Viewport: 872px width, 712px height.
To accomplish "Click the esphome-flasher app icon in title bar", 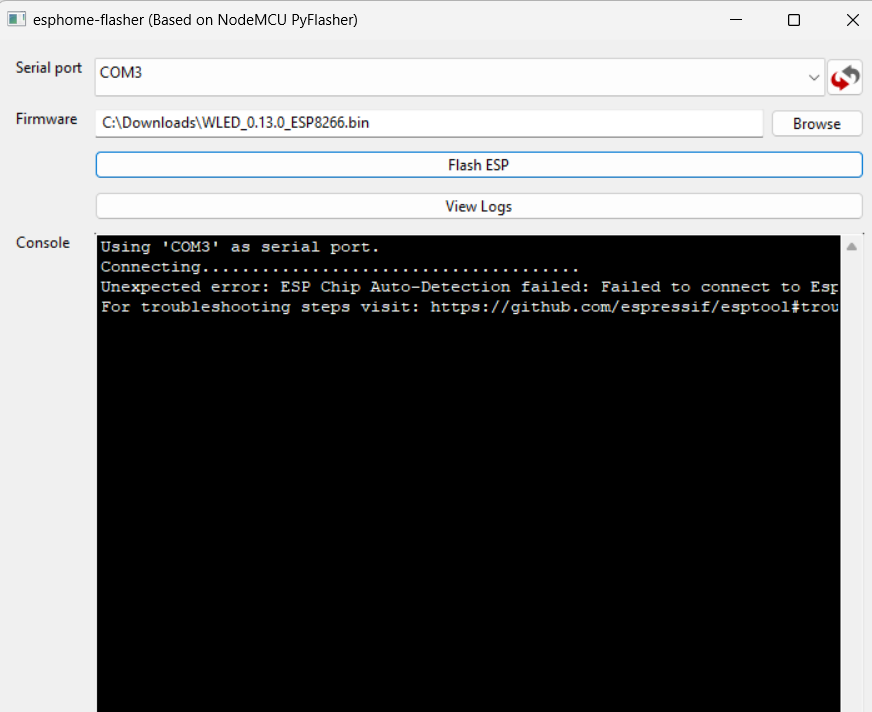I will coord(16,19).
